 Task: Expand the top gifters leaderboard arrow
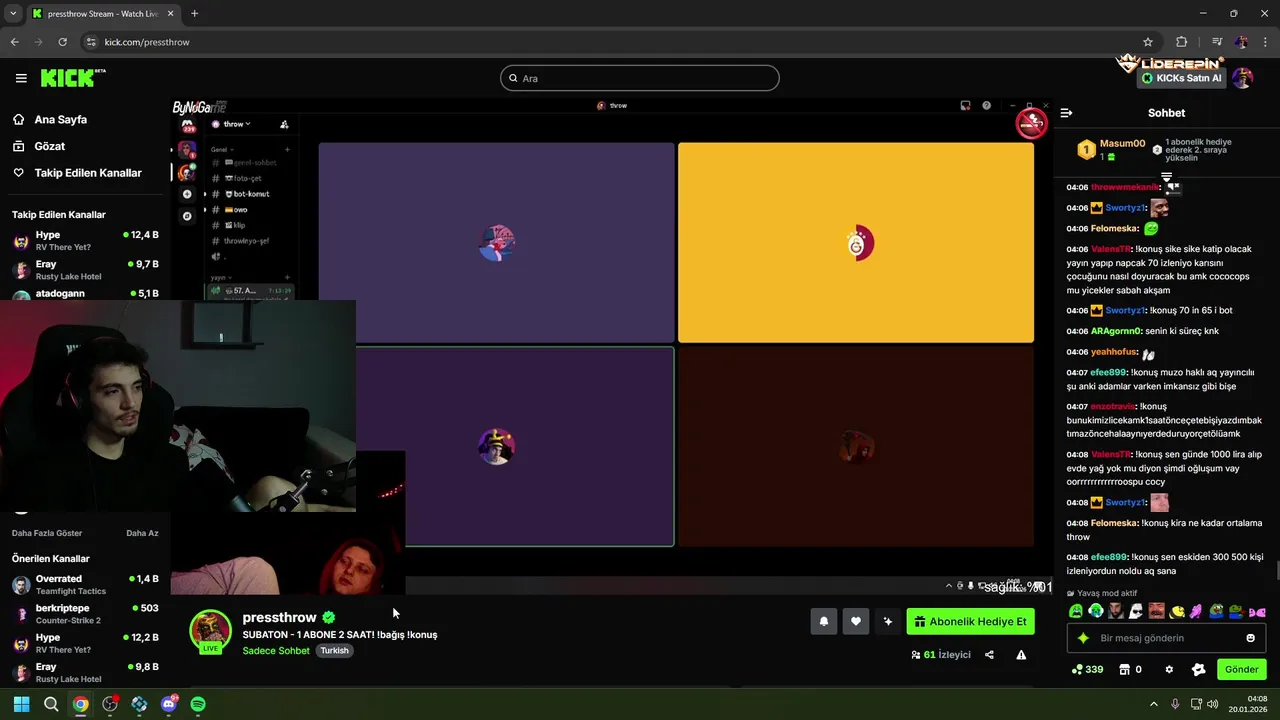click(x=1166, y=179)
